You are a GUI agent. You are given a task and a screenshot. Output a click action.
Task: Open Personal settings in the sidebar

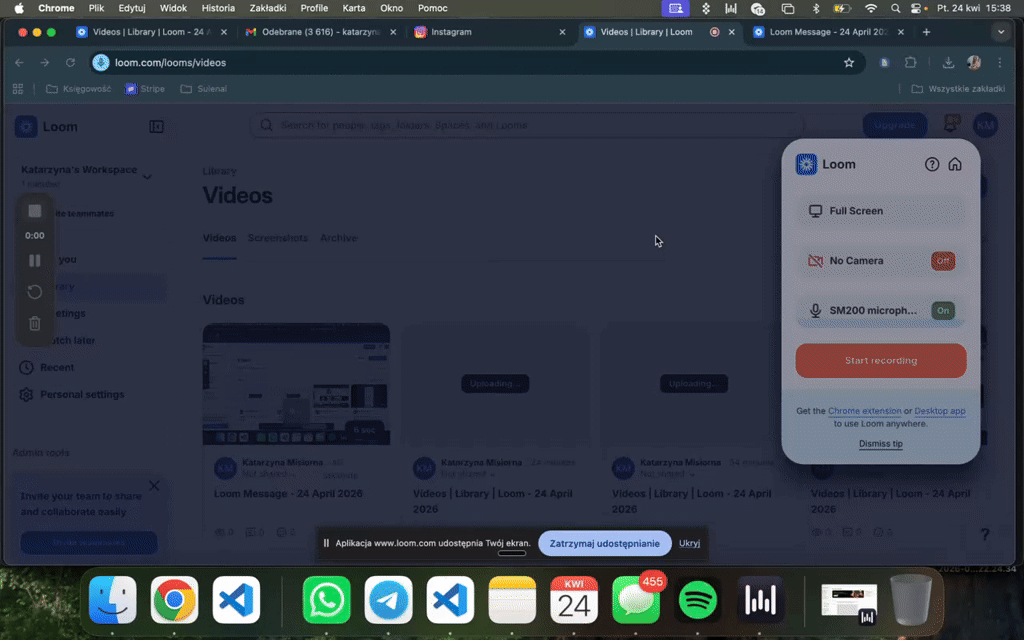[82, 394]
